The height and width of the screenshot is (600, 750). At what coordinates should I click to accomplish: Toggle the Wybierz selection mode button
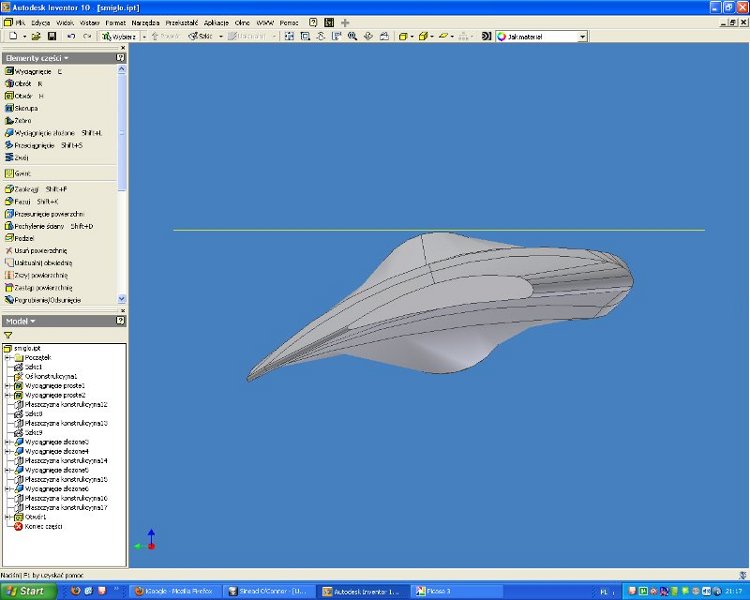coord(119,36)
